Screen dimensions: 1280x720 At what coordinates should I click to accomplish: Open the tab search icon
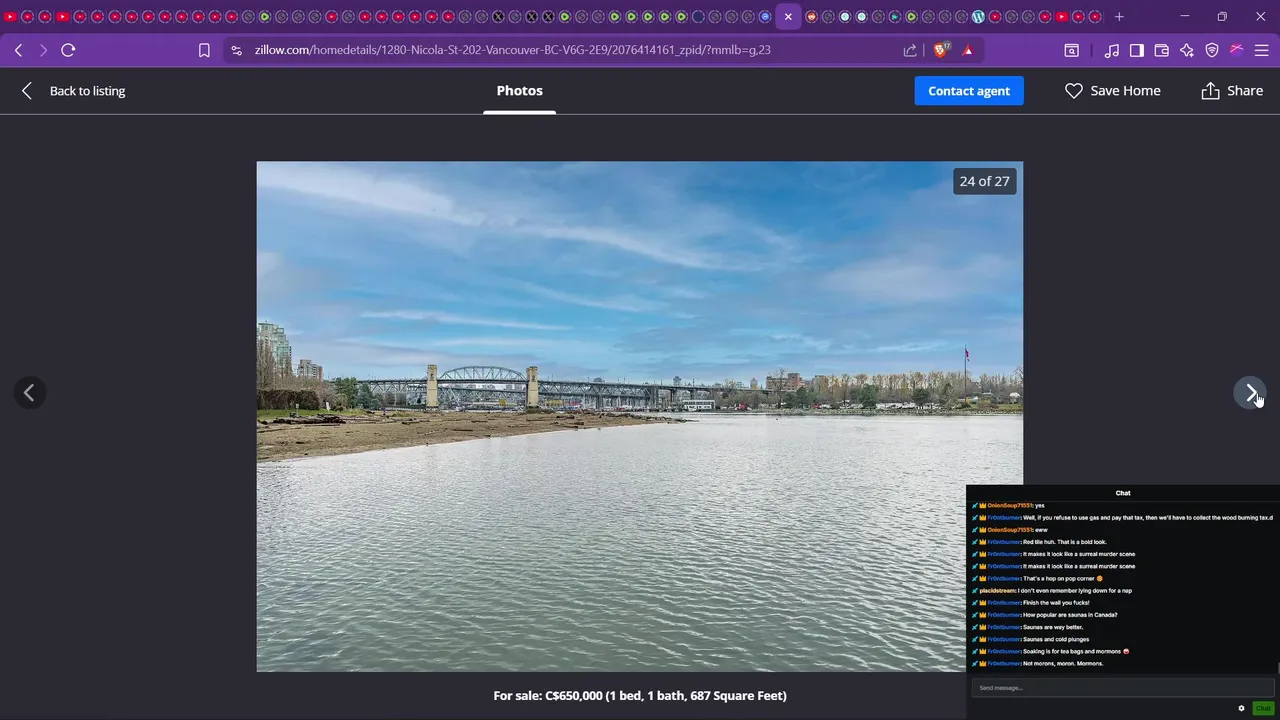[1071, 50]
